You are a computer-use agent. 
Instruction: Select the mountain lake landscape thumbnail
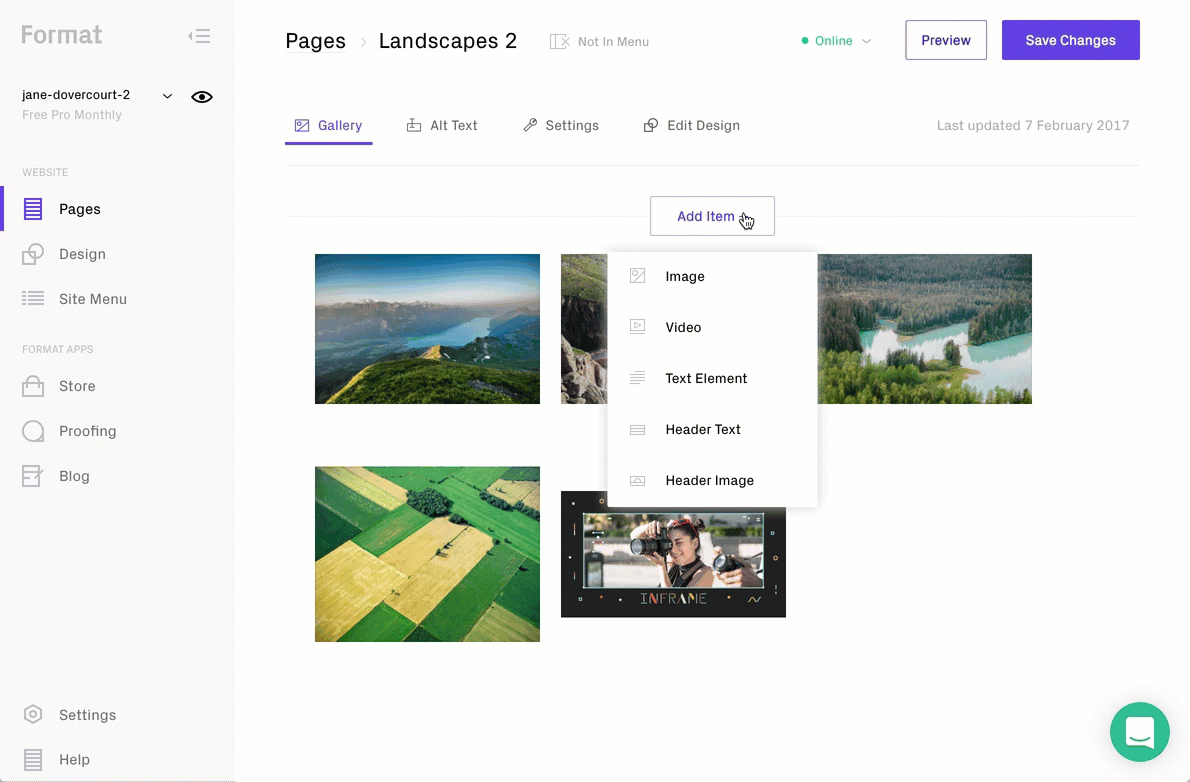(x=427, y=329)
